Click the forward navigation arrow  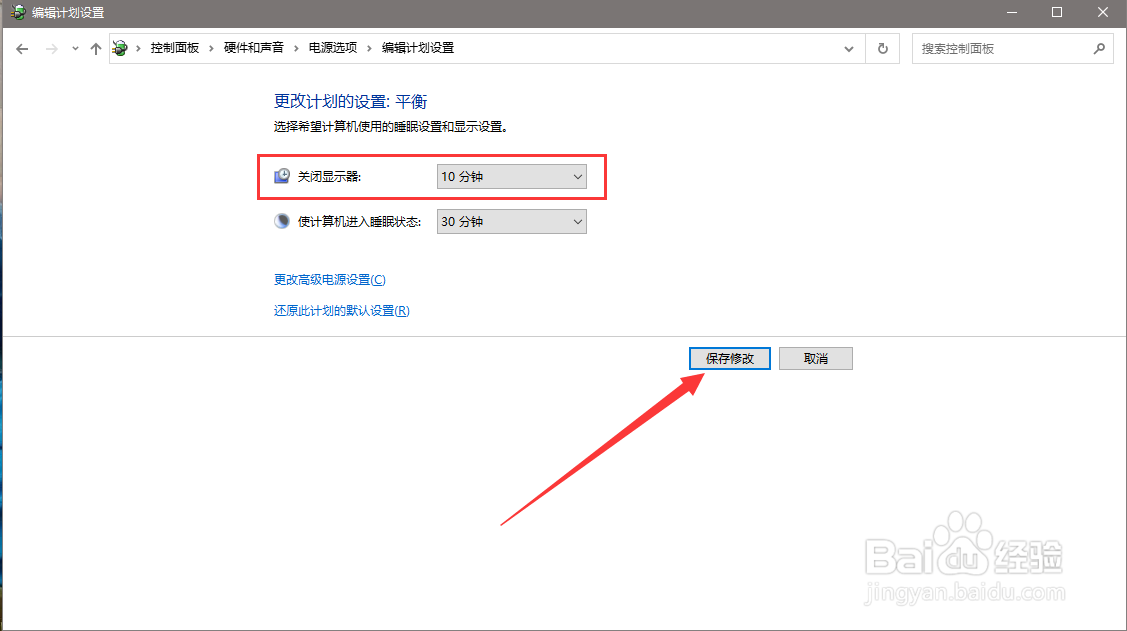click(51, 49)
